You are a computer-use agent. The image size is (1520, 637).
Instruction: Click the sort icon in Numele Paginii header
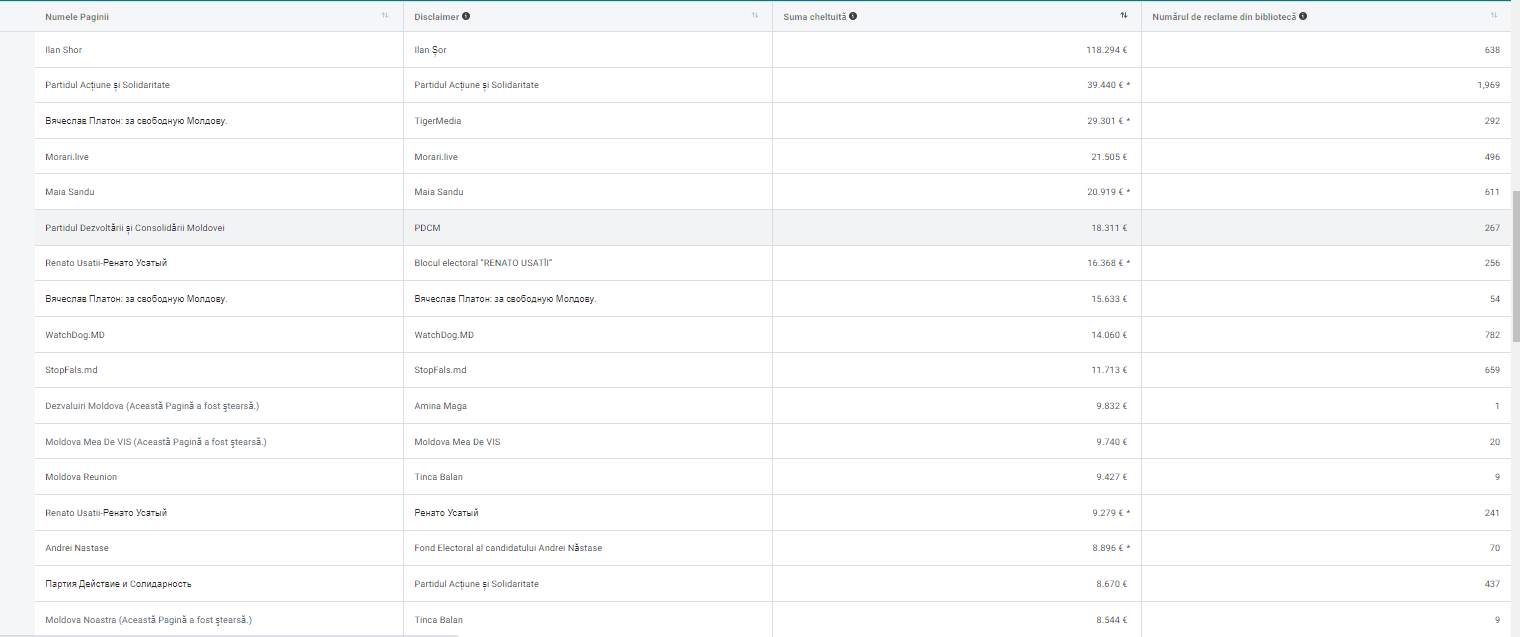[x=385, y=16]
